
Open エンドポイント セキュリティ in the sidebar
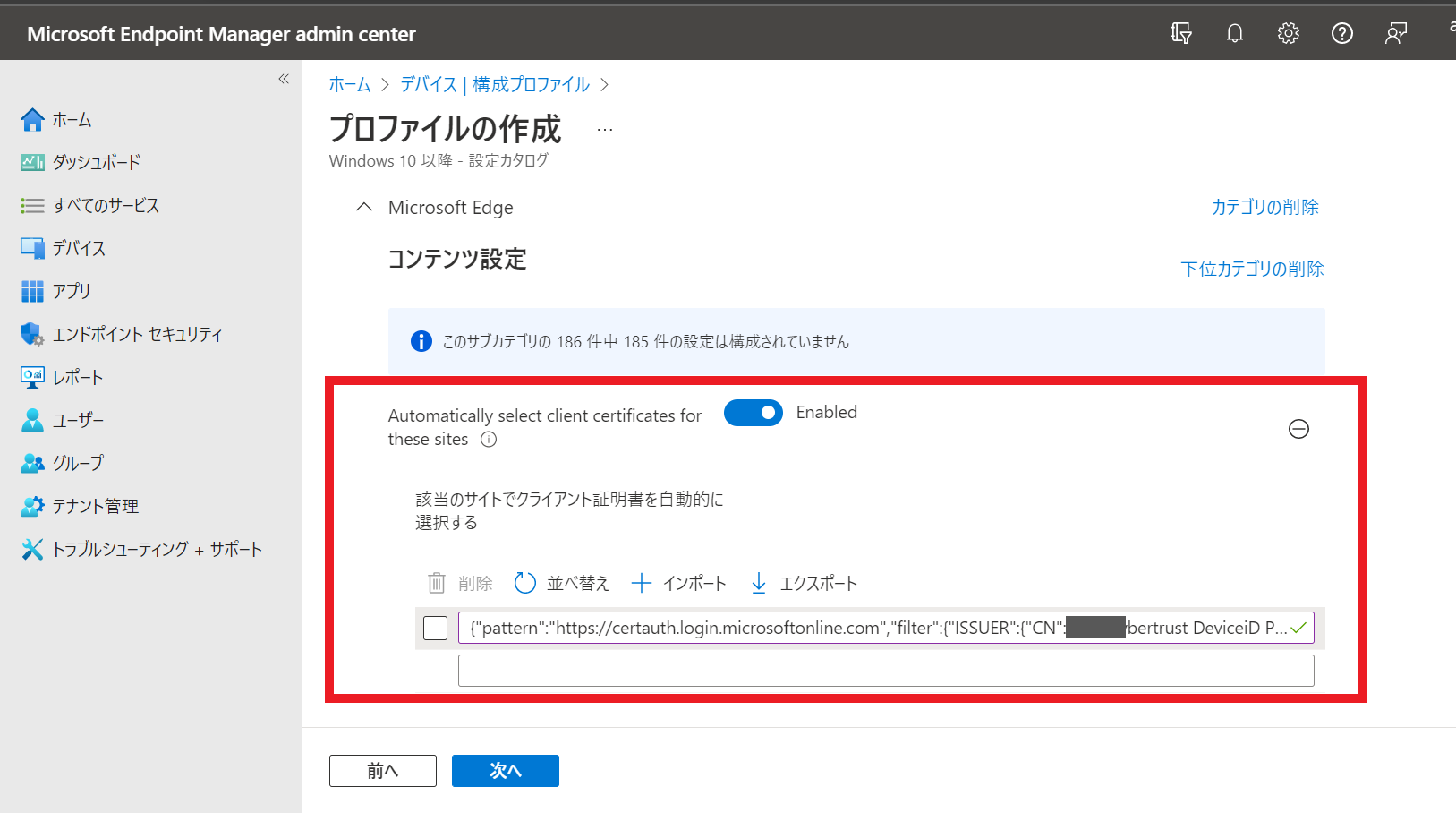click(137, 334)
